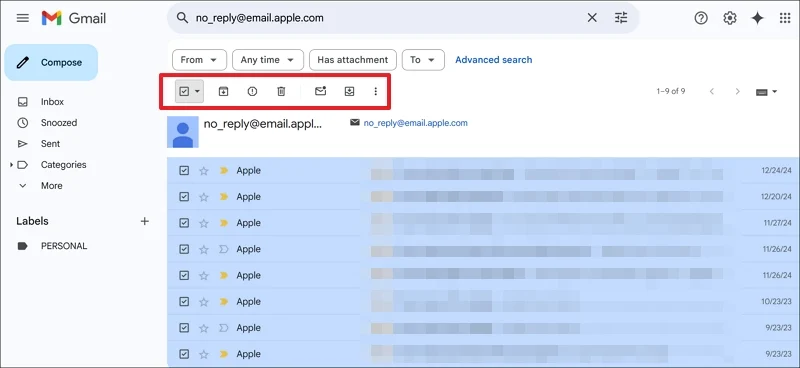Viewport: 800px width, 368px height.
Task: Open the search options sliders icon
Action: (621, 18)
